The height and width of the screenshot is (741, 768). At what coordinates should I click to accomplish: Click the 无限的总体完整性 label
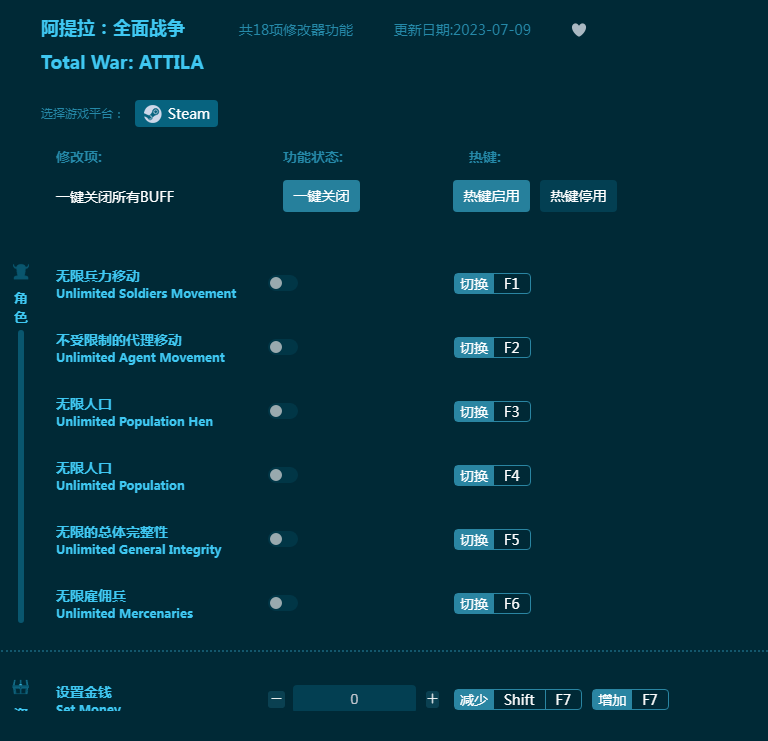[112, 532]
